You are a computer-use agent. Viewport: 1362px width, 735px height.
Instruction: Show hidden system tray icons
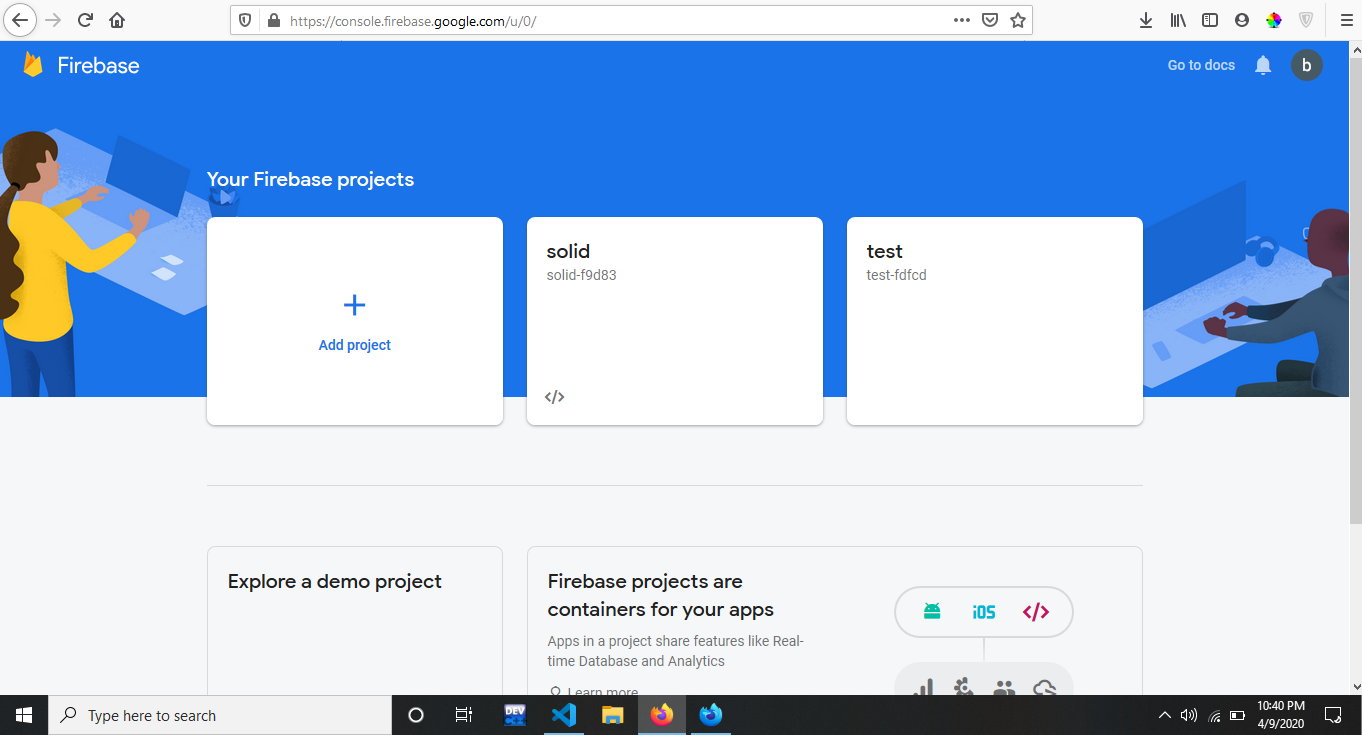click(x=1164, y=716)
